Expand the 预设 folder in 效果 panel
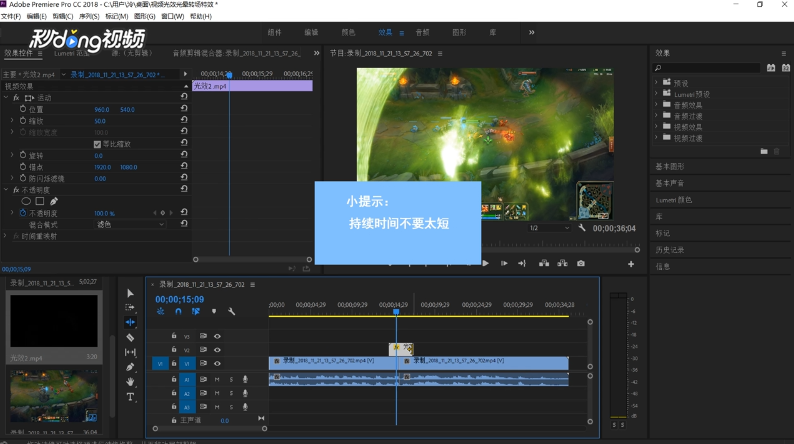The image size is (794, 444). tap(656, 83)
